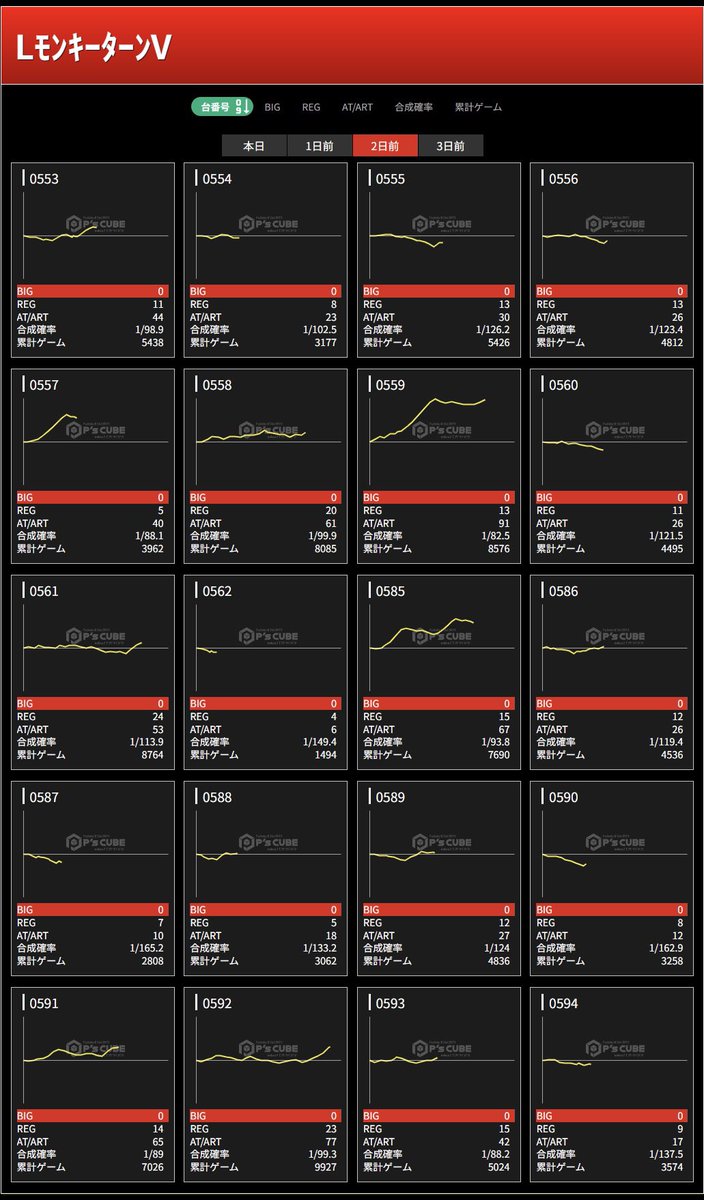Screen dimensions: 704x1200
Task: Open machine 0594 graph card
Action: [x=612, y=1084]
